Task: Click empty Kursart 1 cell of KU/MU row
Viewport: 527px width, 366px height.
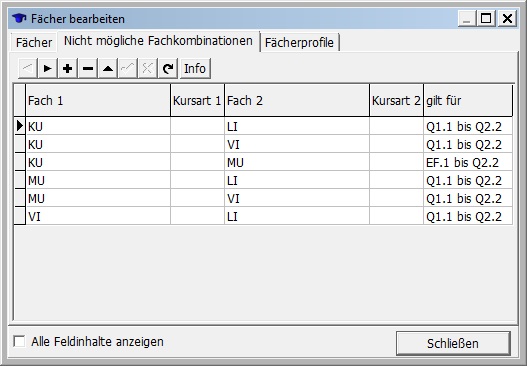Action: pyautogui.click(x=197, y=163)
